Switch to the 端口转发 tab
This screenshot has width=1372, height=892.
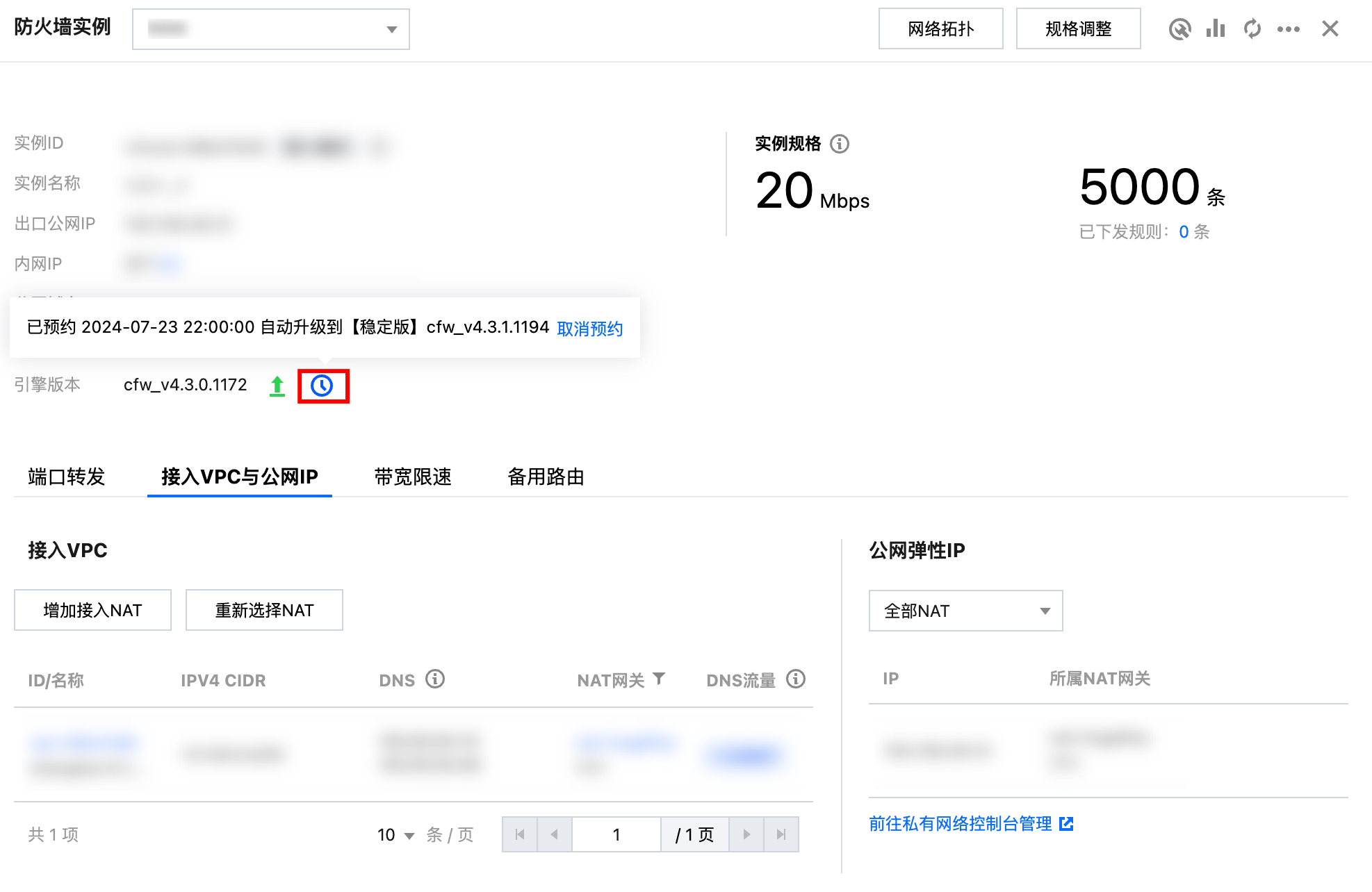[x=66, y=477]
